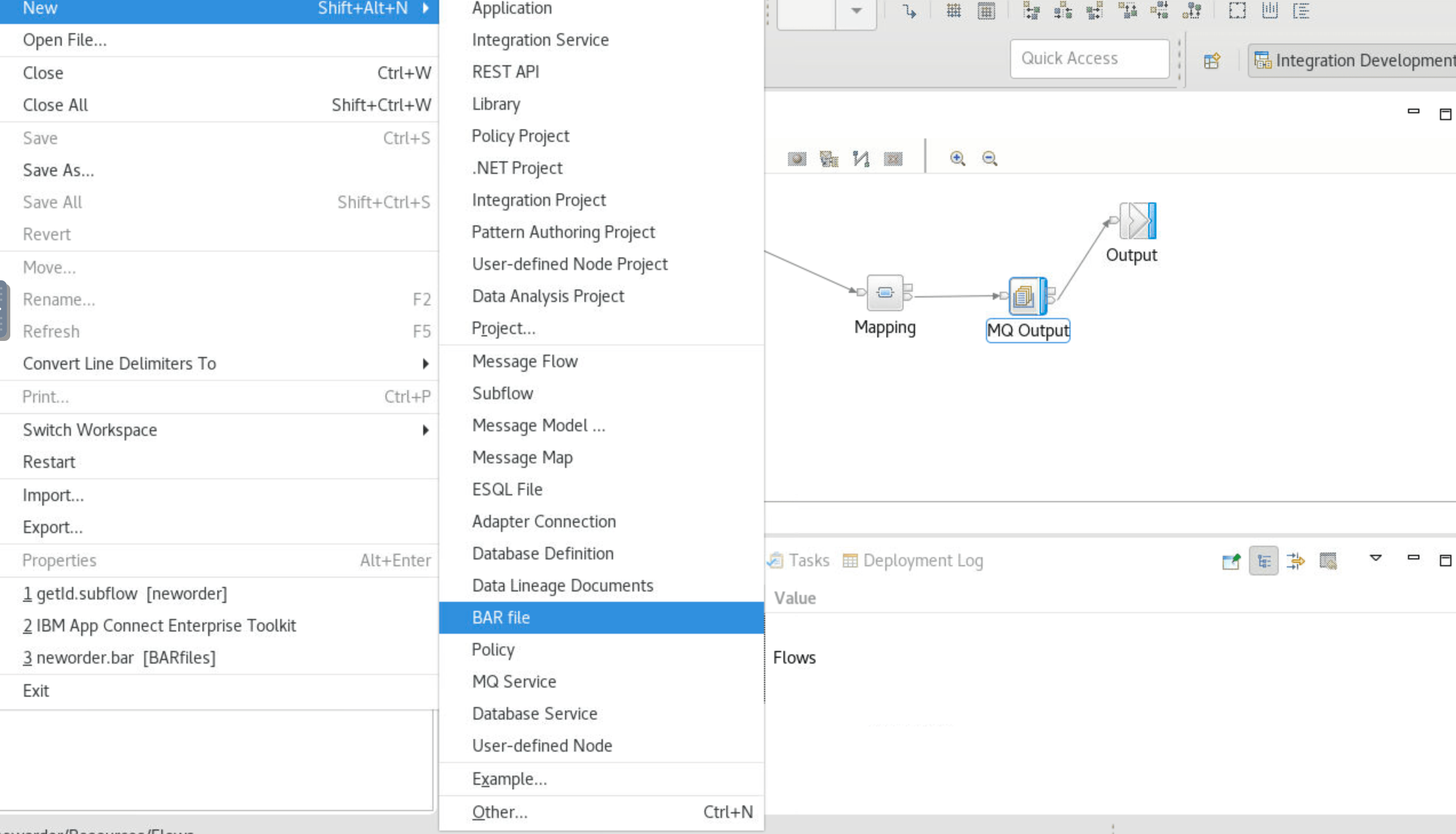Toggle grid display on the flow canvas
This screenshot has height=834, width=1456.
click(954, 10)
